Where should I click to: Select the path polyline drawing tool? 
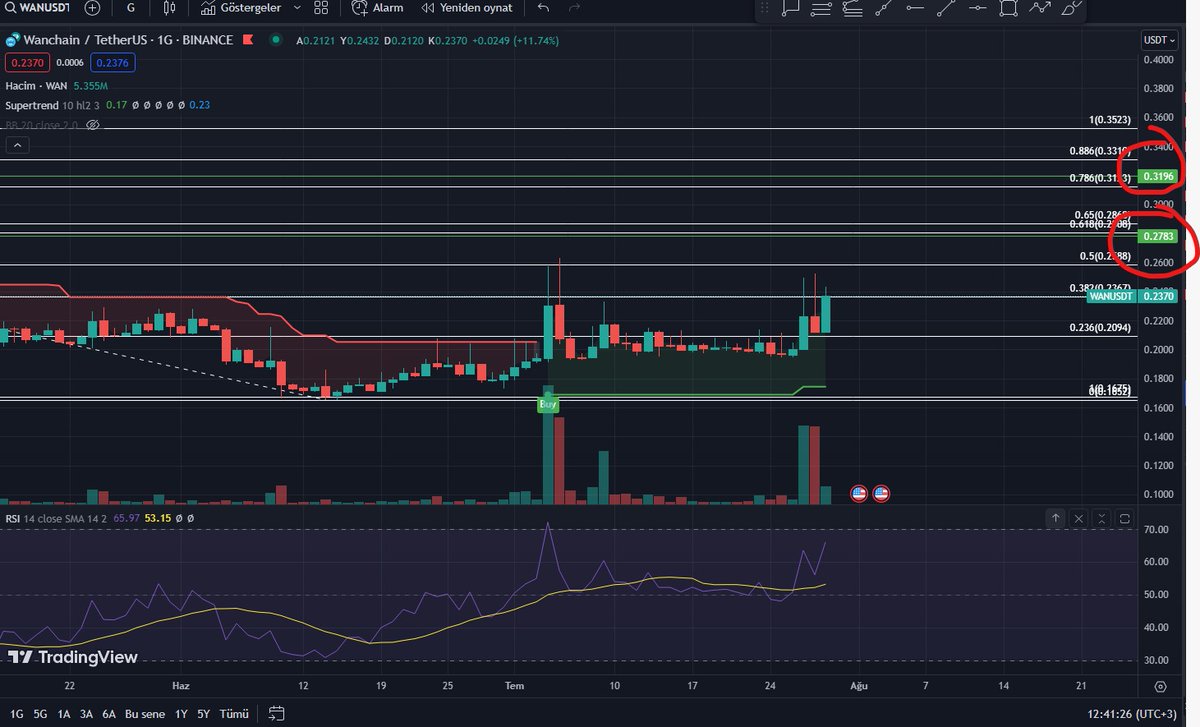pyautogui.click(x=1040, y=8)
